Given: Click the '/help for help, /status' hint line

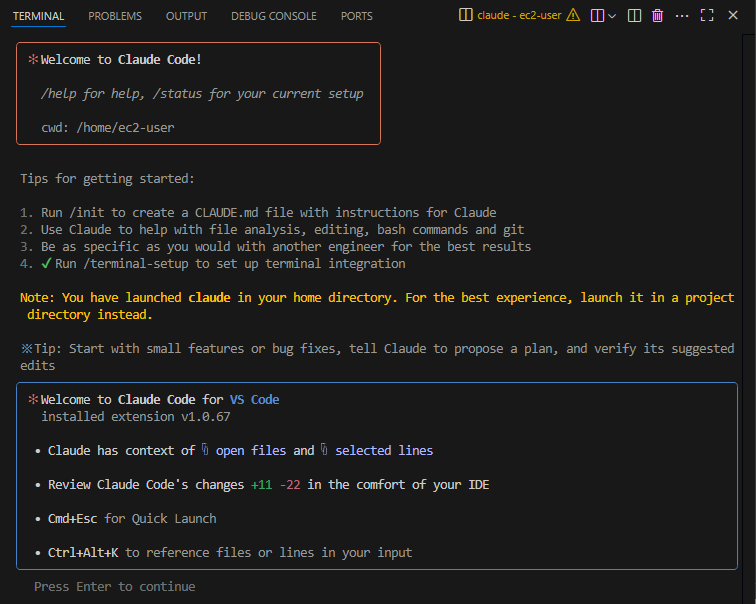Looking at the screenshot, I should point(202,94).
